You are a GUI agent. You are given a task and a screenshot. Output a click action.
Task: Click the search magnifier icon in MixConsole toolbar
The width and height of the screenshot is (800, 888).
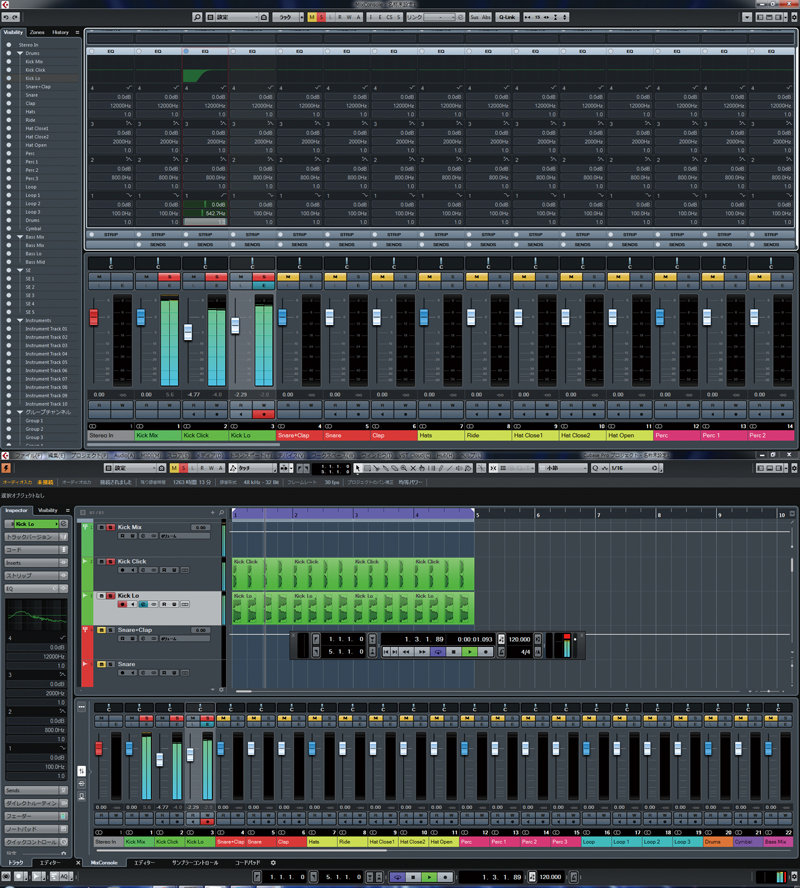197,17
